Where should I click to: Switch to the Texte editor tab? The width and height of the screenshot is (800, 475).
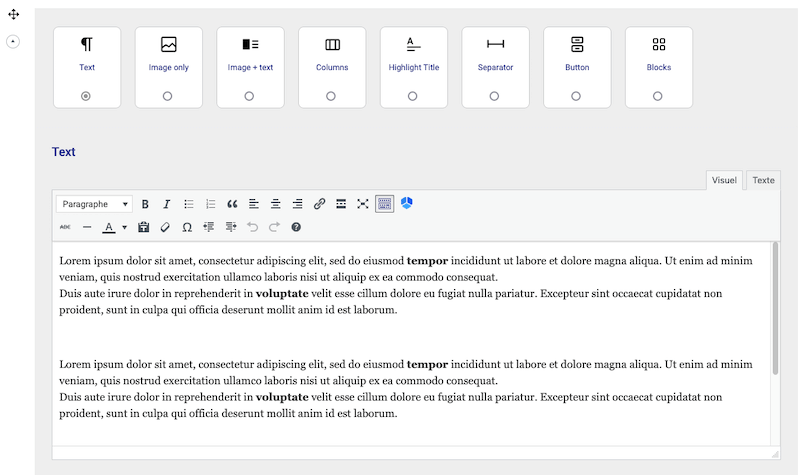click(763, 180)
